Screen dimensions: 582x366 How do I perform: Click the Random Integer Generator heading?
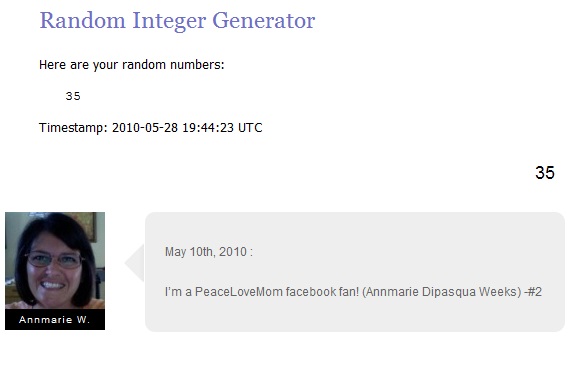[177, 21]
